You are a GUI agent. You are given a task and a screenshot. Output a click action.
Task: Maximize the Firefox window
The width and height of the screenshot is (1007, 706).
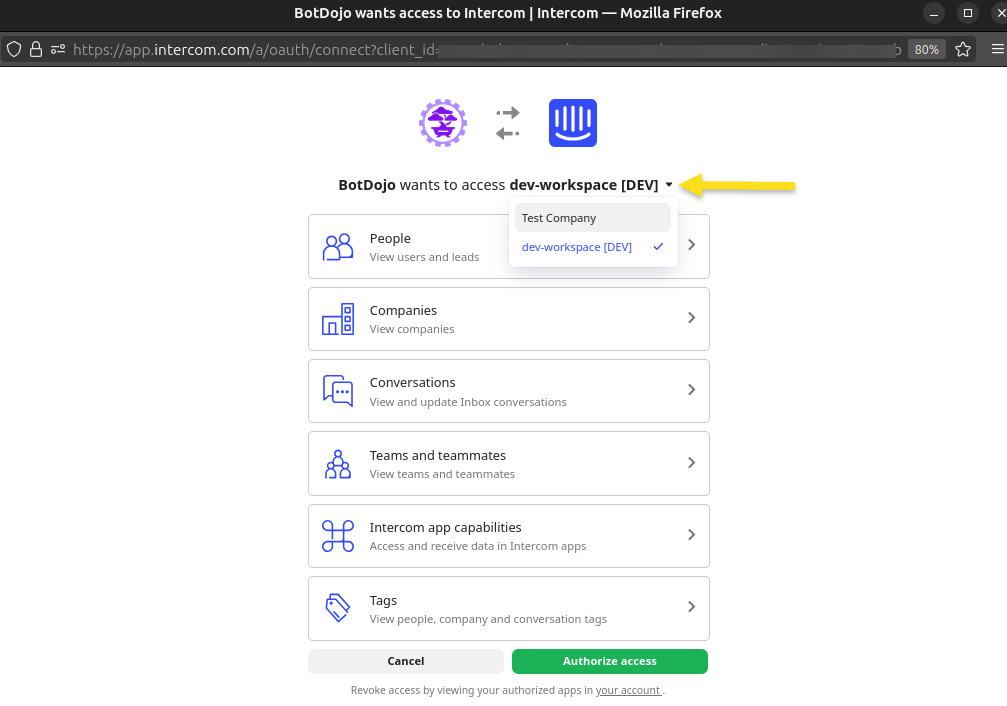pyautogui.click(x=968, y=13)
